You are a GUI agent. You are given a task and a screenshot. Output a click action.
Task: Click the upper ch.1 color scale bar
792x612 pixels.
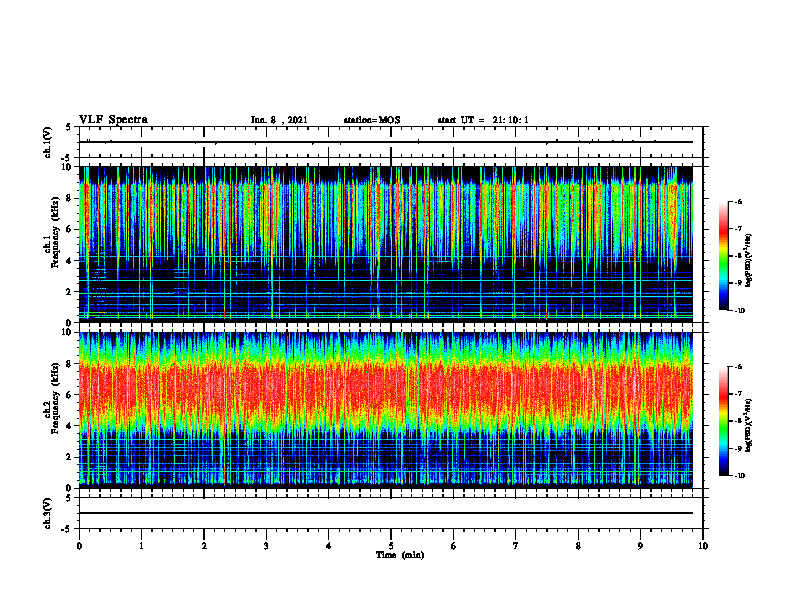click(723, 256)
